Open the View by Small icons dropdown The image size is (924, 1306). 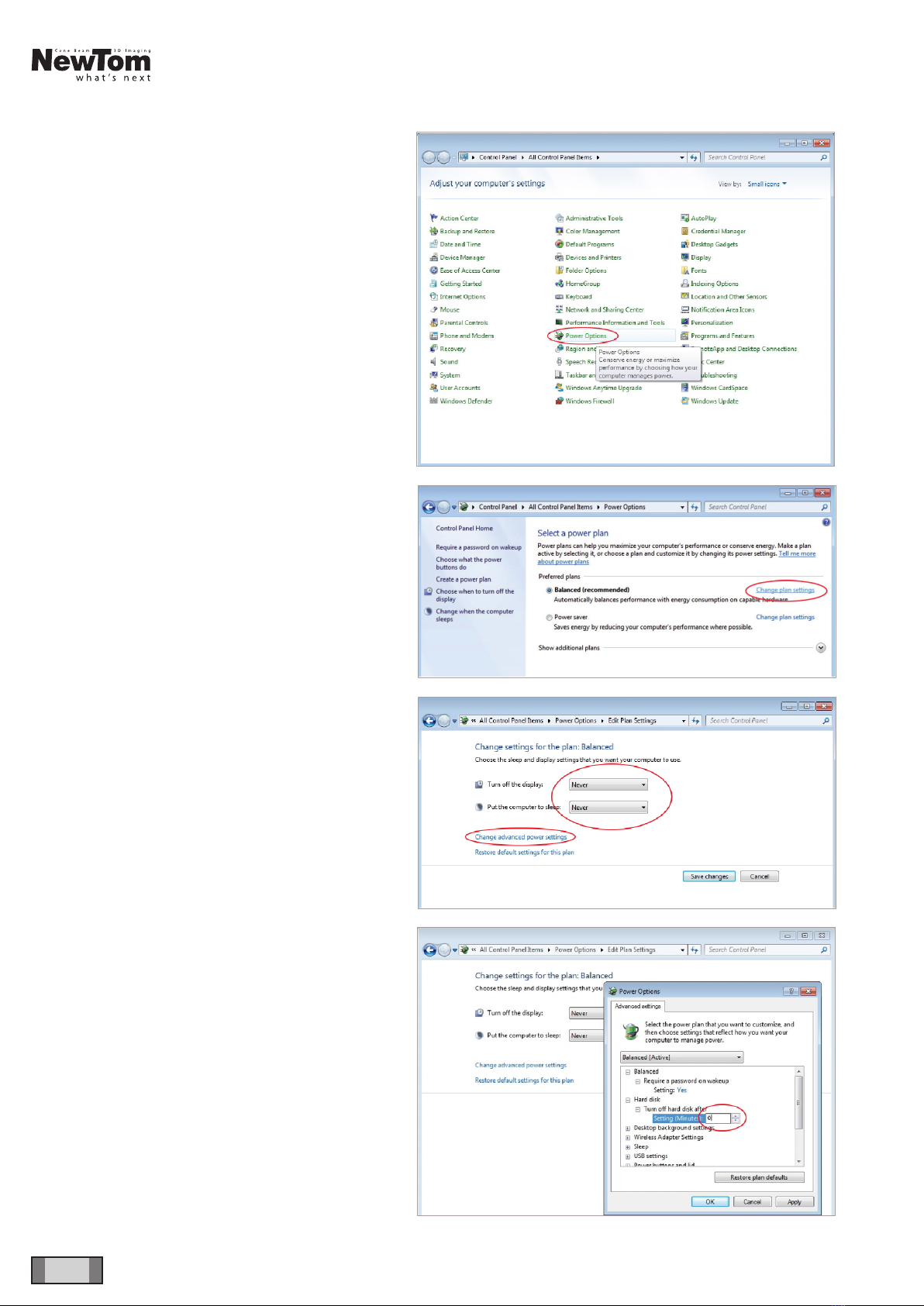(x=767, y=184)
